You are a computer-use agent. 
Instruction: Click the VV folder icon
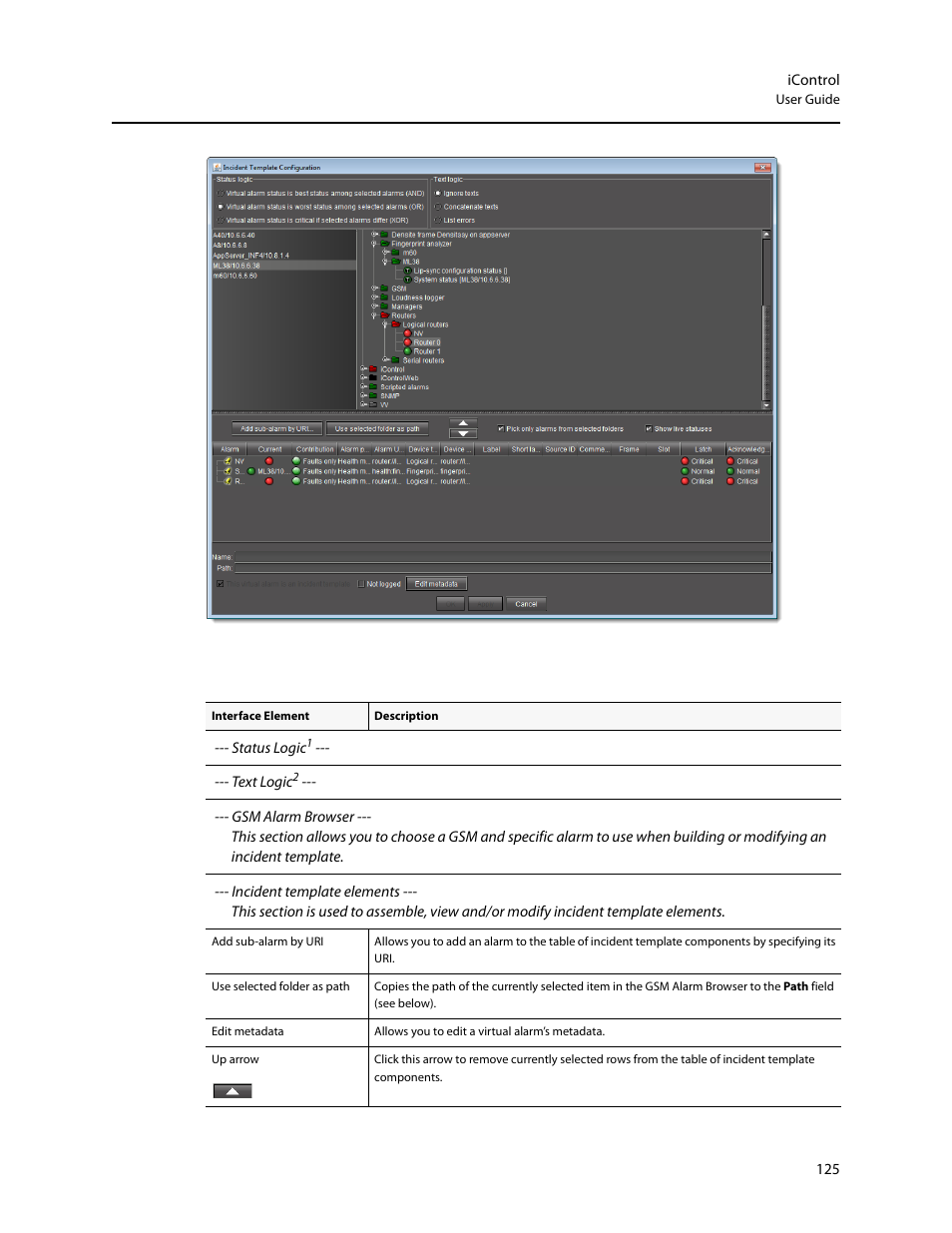pyautogui.click(x=373, y=405)
